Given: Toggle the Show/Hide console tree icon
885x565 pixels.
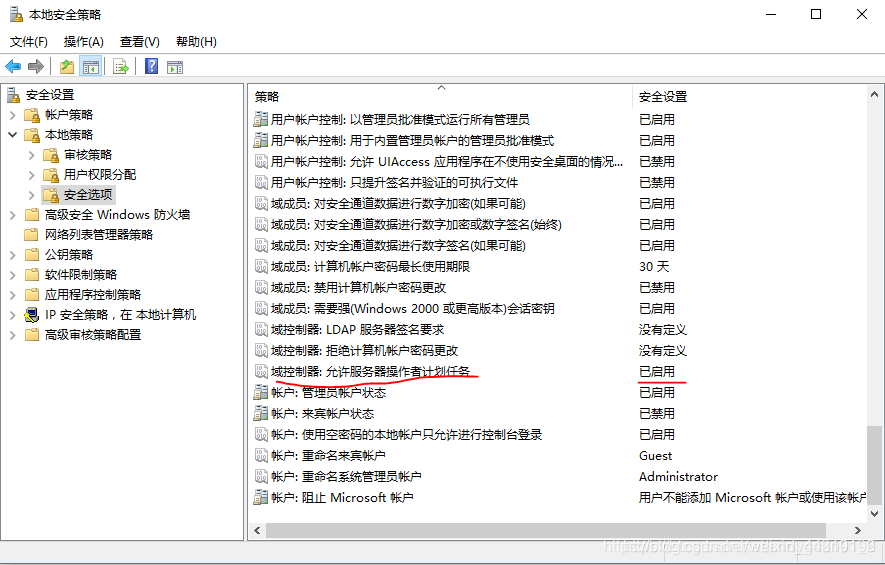Looking at the screenshot, I should tap(91, 67).
